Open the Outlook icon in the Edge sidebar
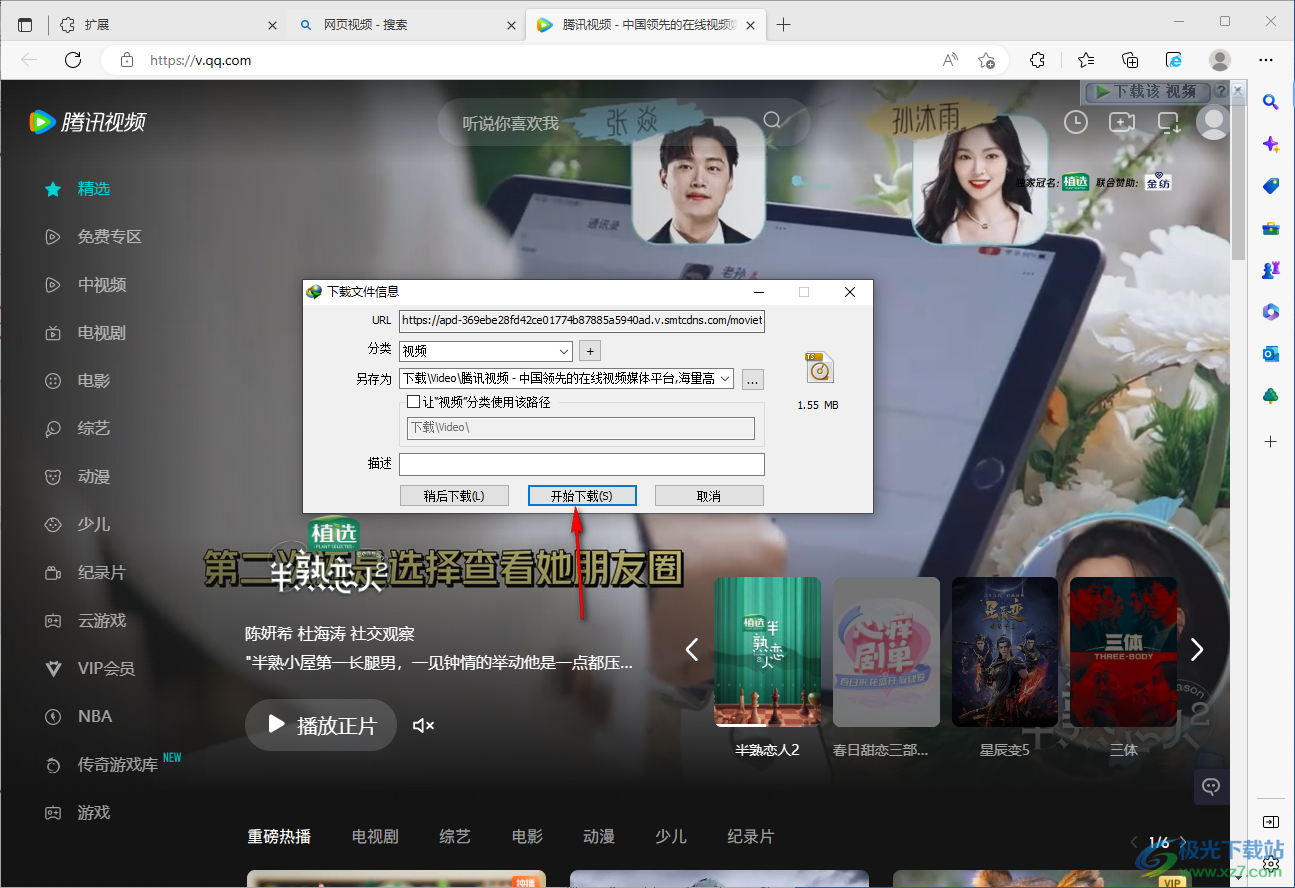The height and width of the screenshot is (888, 1295). (1270, 354)
